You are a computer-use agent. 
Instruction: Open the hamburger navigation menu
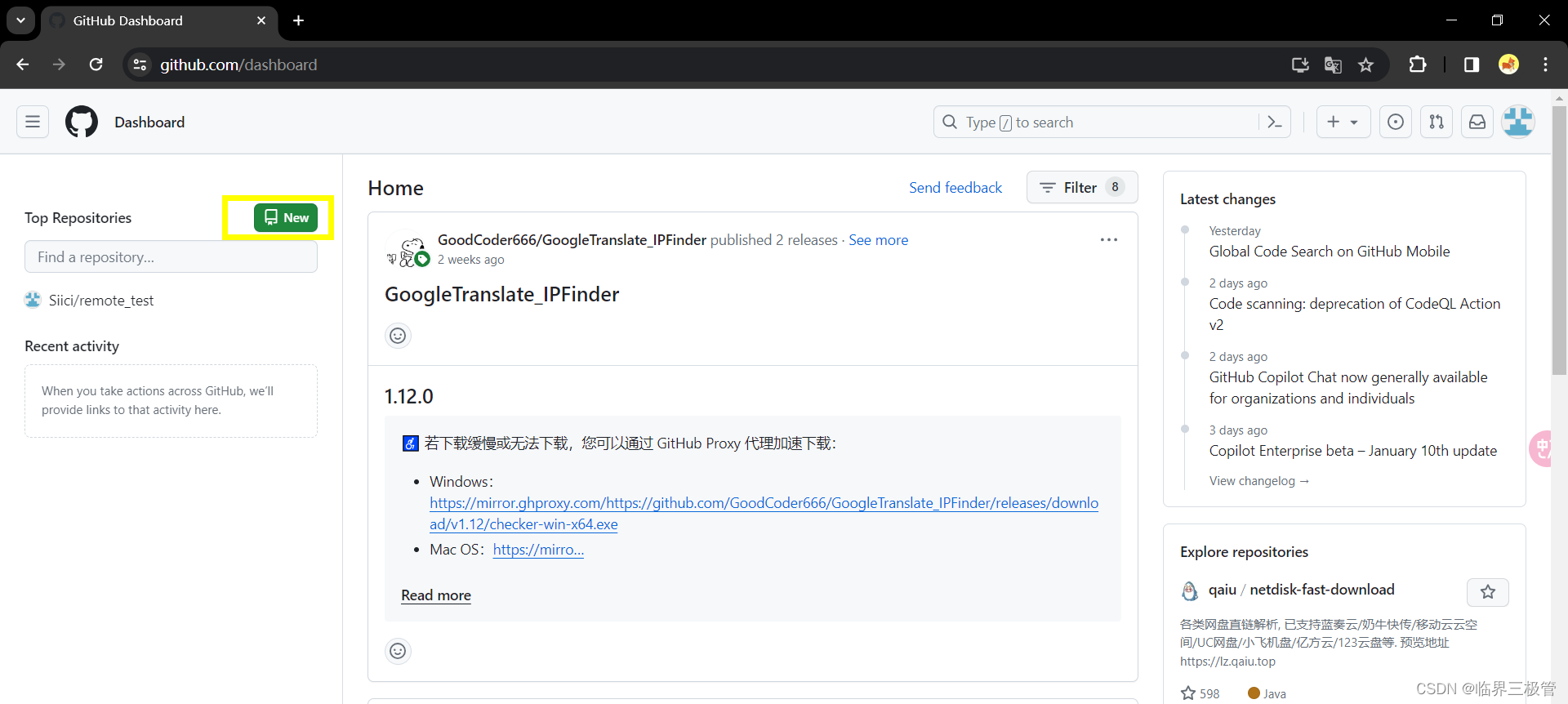coord(33,122)
